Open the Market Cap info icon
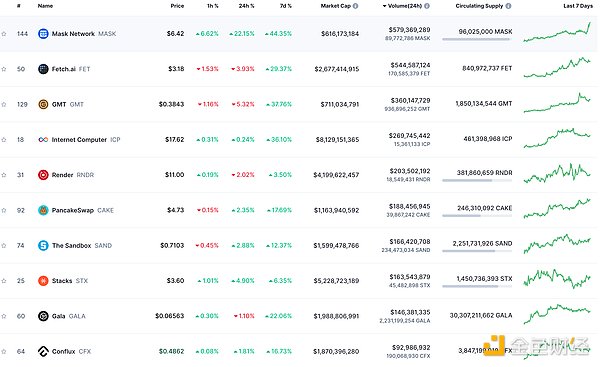The width and height of the screenshot is (600, 367). tap(355, 6)
